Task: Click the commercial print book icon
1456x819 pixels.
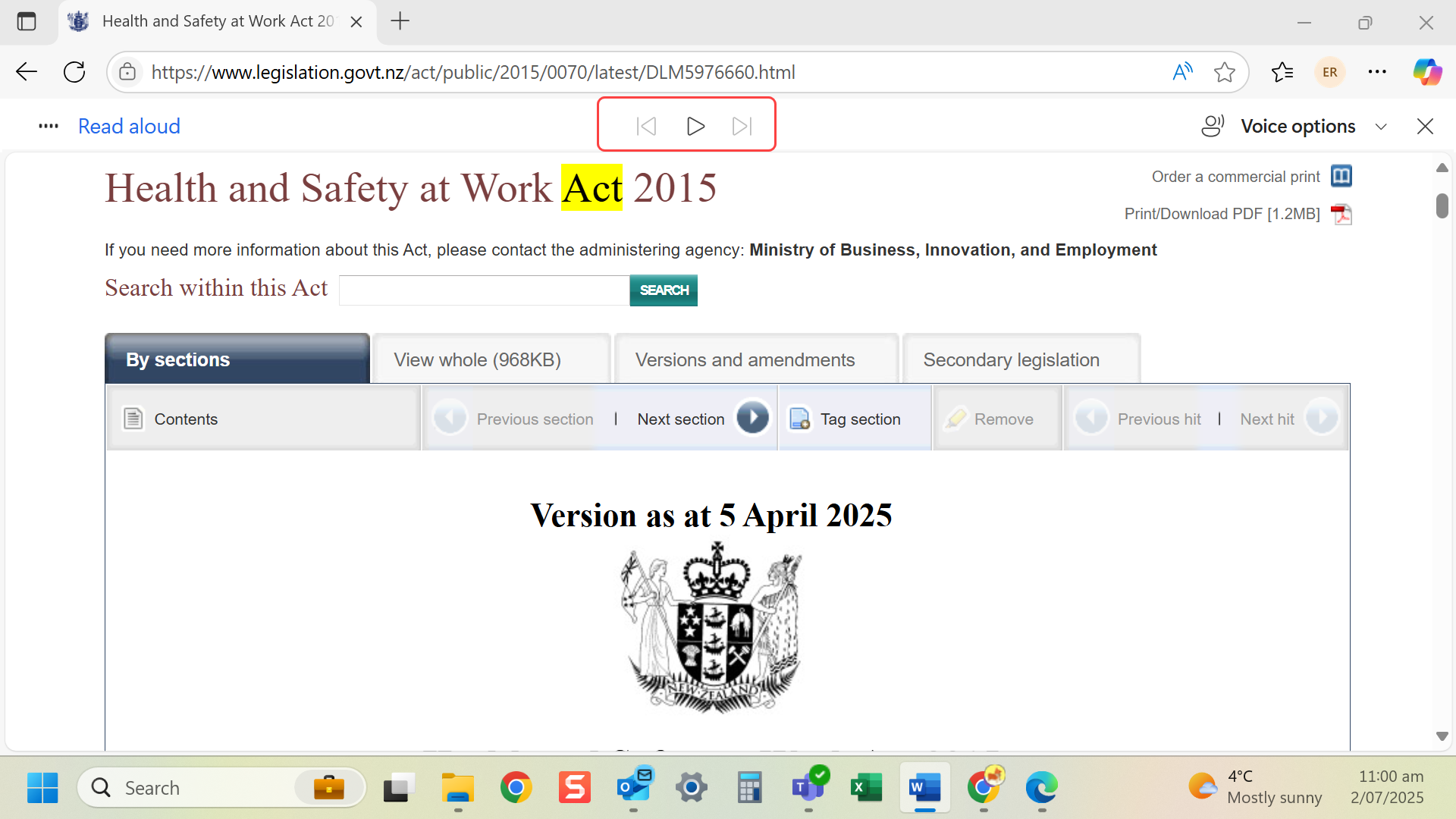Action: click(x=1341, y=176)
